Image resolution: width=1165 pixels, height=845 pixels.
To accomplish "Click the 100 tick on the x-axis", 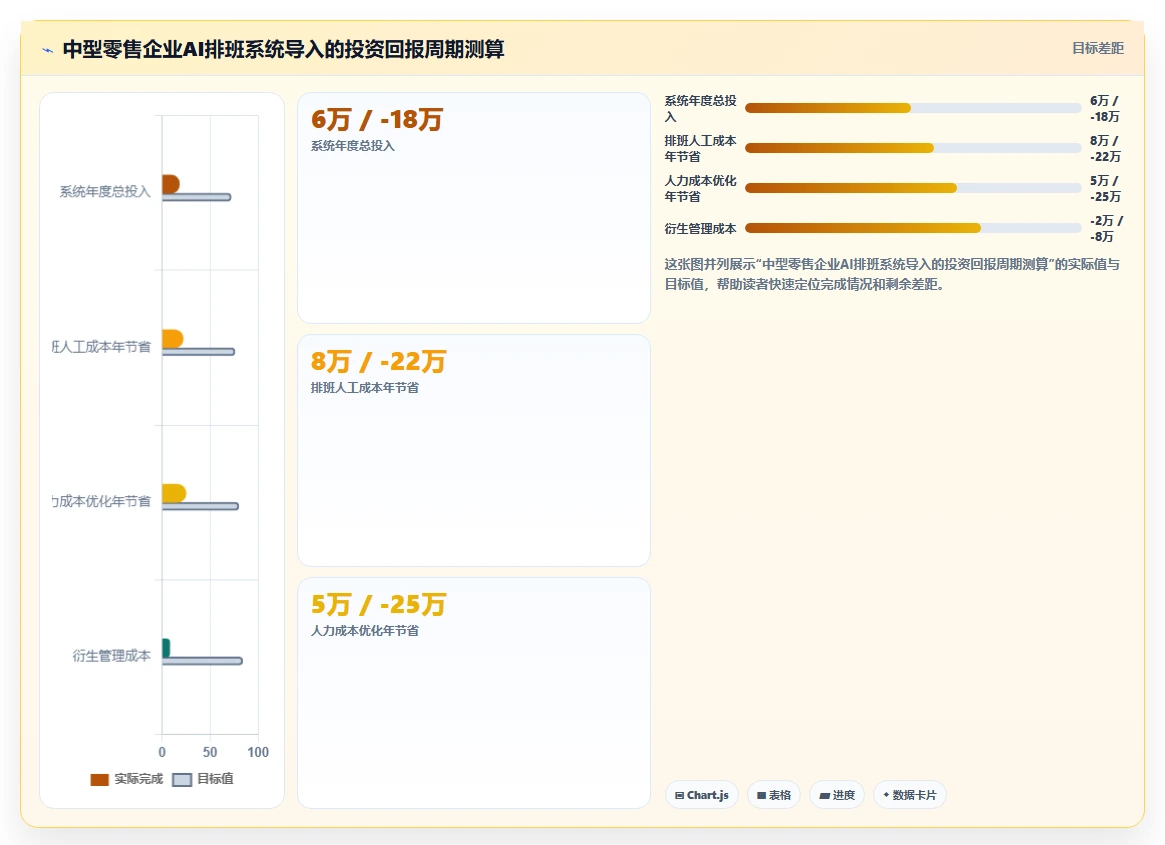I will point(258,752).
